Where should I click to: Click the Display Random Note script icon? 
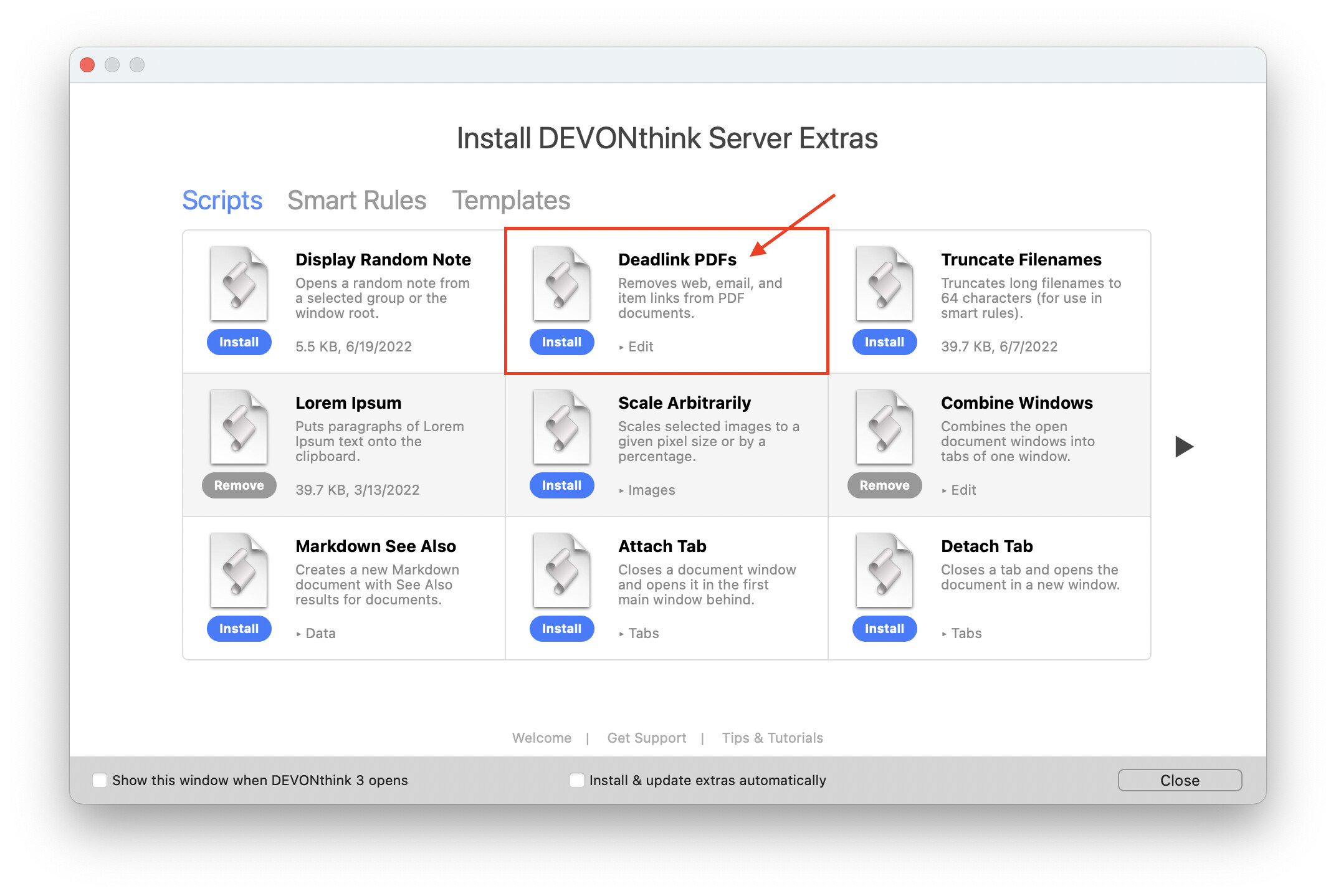point(239,284)
